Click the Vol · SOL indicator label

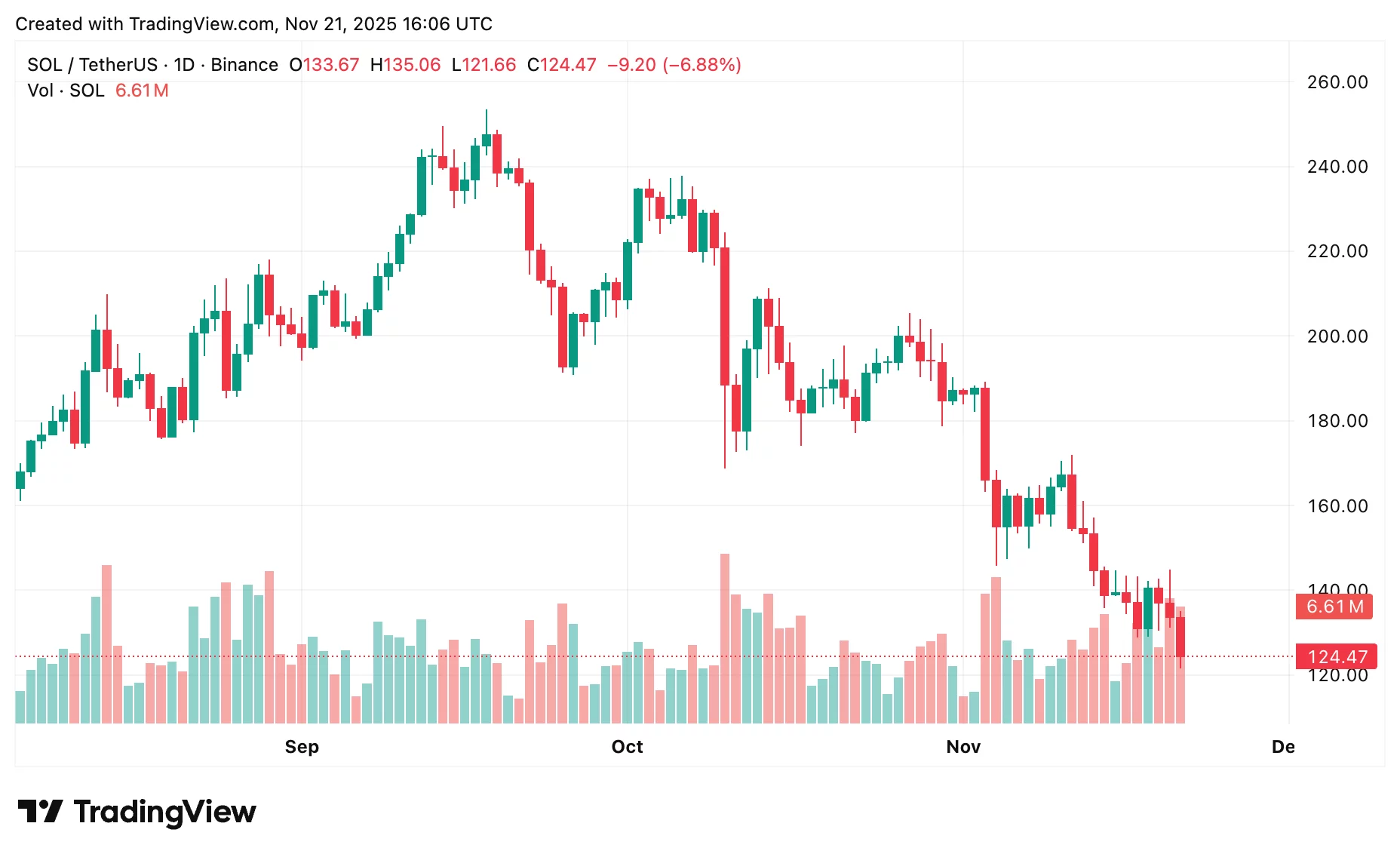click(66, 91)
